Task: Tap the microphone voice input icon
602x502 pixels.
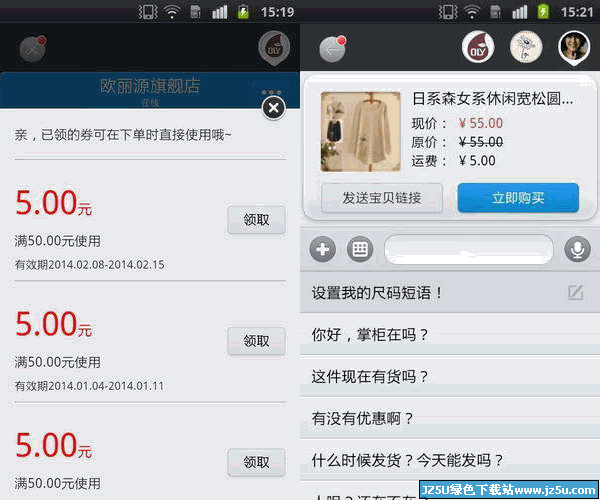Action: [577, 250]
